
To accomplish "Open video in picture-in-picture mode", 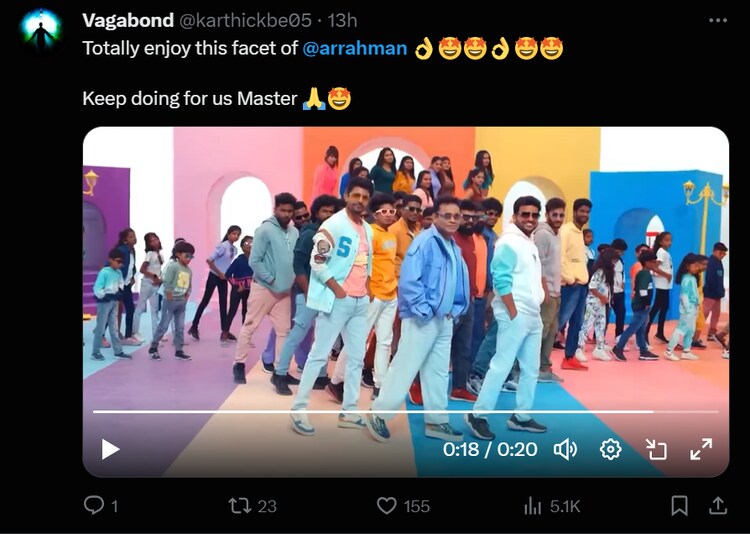I will 656,450.
